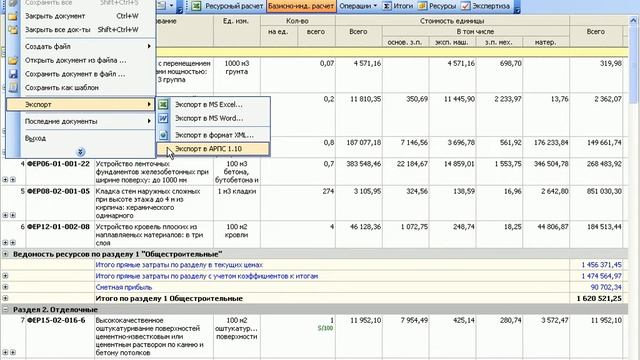Click the XML export icon
Viewport: 640px width, 360px height.
click(x=163, y=135)
